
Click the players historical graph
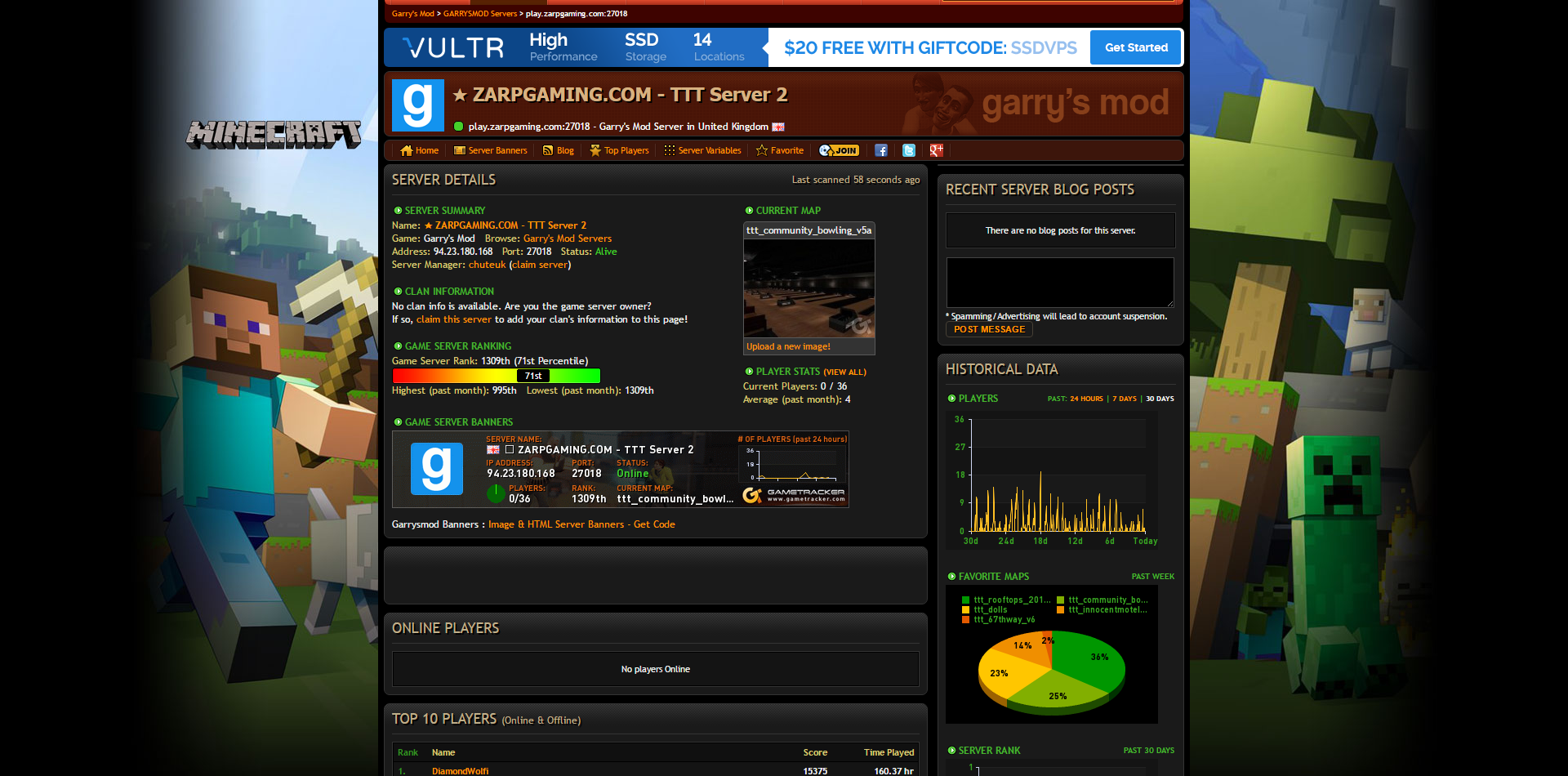point(1052,479)
